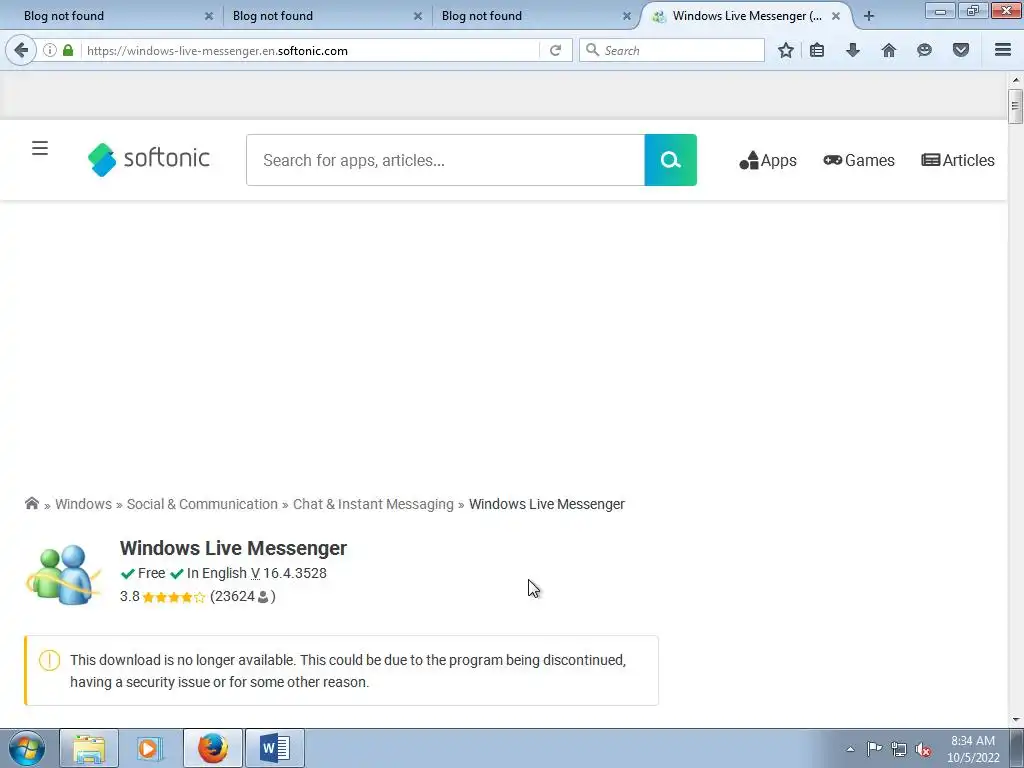The image size is (1024, 768).
Task: Switch to Firefox in the taskbar
Action: [x=213, y=748]
